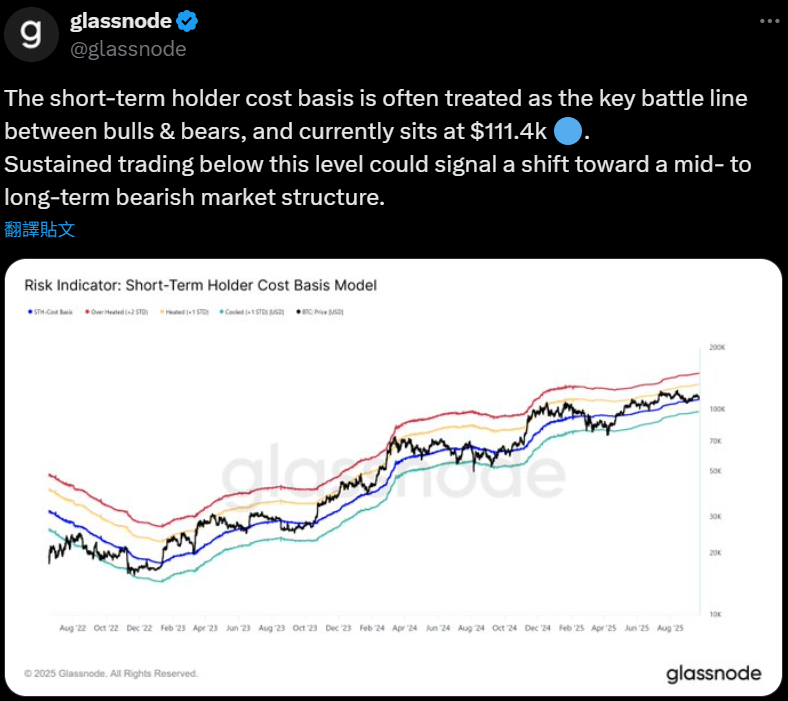Viewport: 788px width, 701px height.
Task: Click the glassnode watermark in chart center
Action: pos(393,472)
